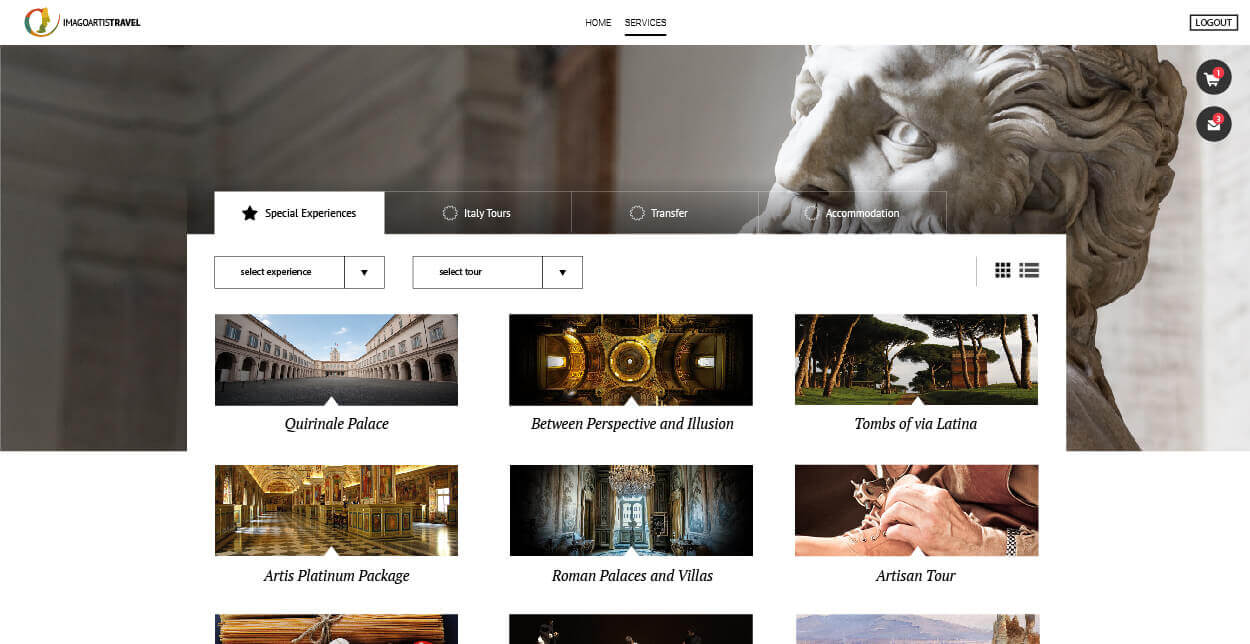The width and height of the screenshot is (1250, 644).
Task: Click the star icon on Special Experiences
Action: (x=250, y=213)
